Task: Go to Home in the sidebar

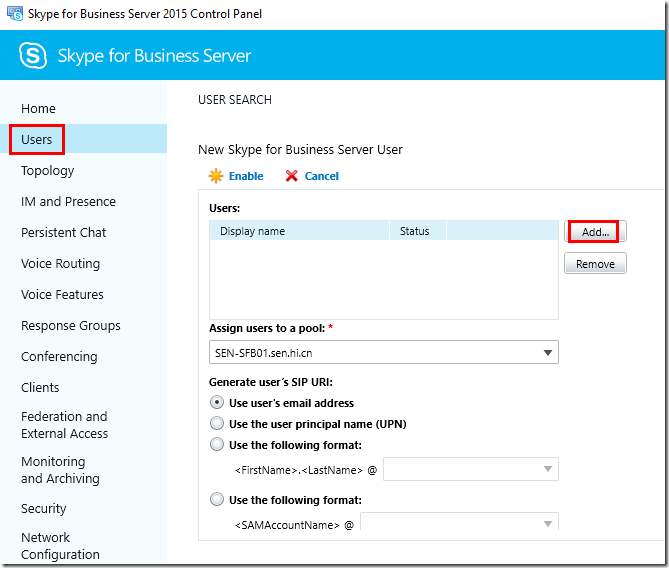Action: pyautogui.click(x=38, y=108)
